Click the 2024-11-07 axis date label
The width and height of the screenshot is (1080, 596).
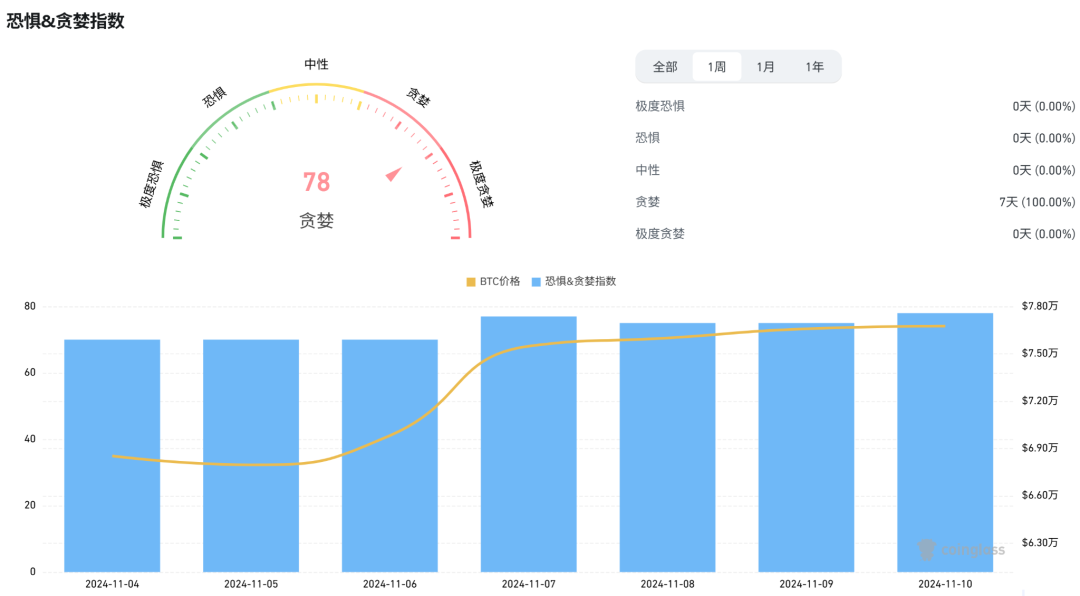(x=528, y=584)
